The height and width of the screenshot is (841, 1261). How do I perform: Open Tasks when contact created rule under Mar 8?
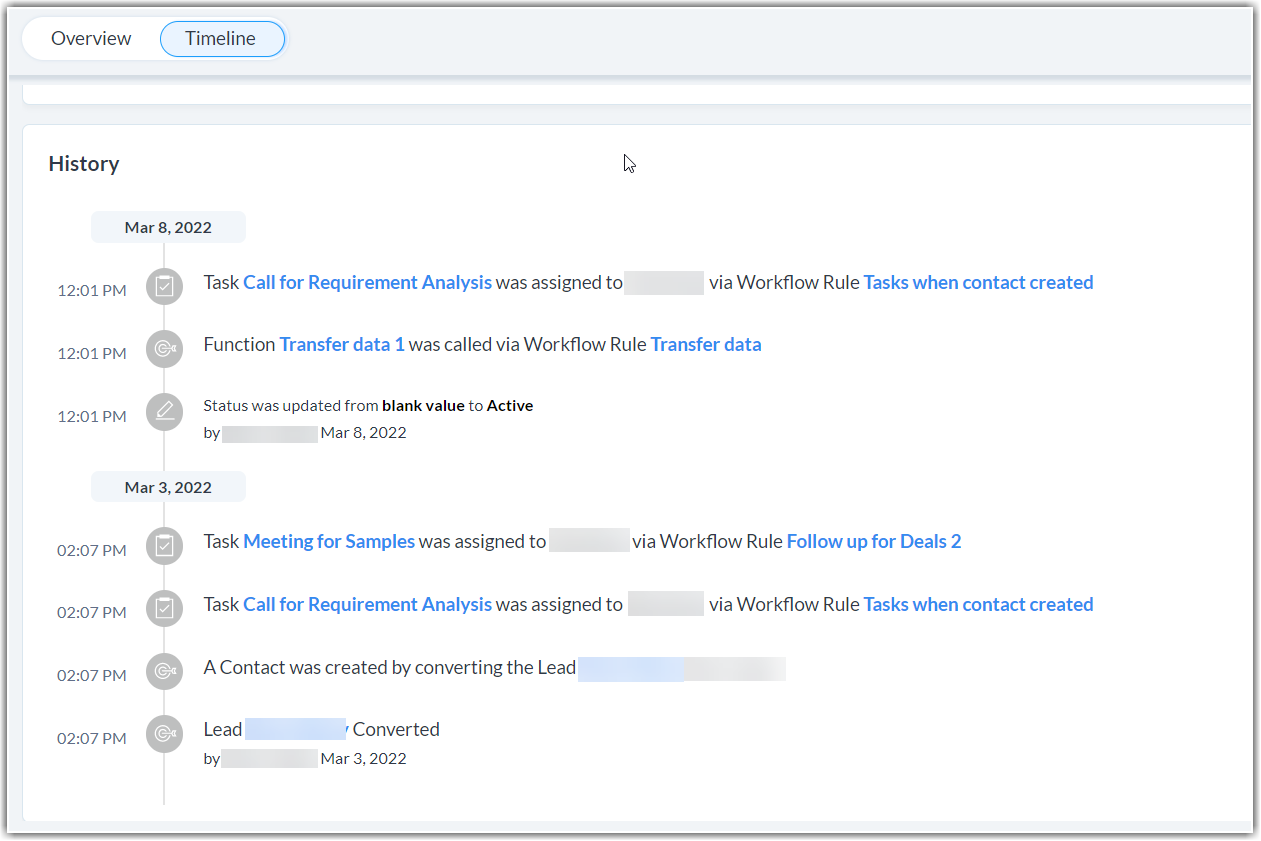click(x=977, y=283)
